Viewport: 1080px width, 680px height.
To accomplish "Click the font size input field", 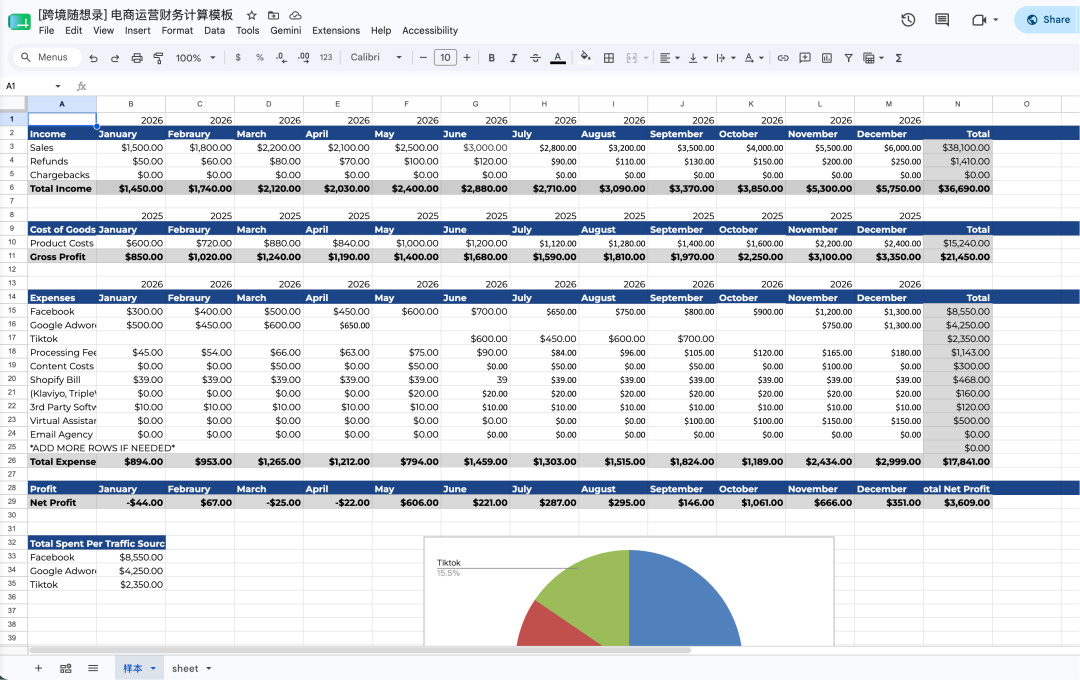I will coord(445,58).
